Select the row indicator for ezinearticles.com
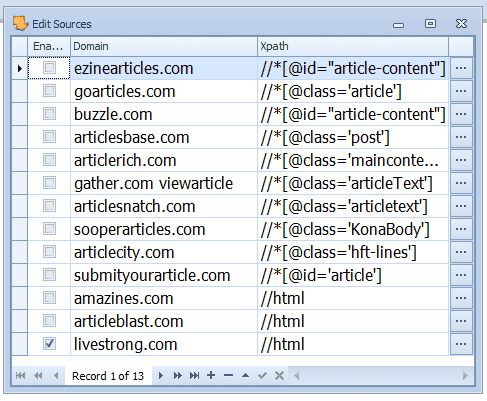Screen dimensions: 487x401 [x=19, y=68]
